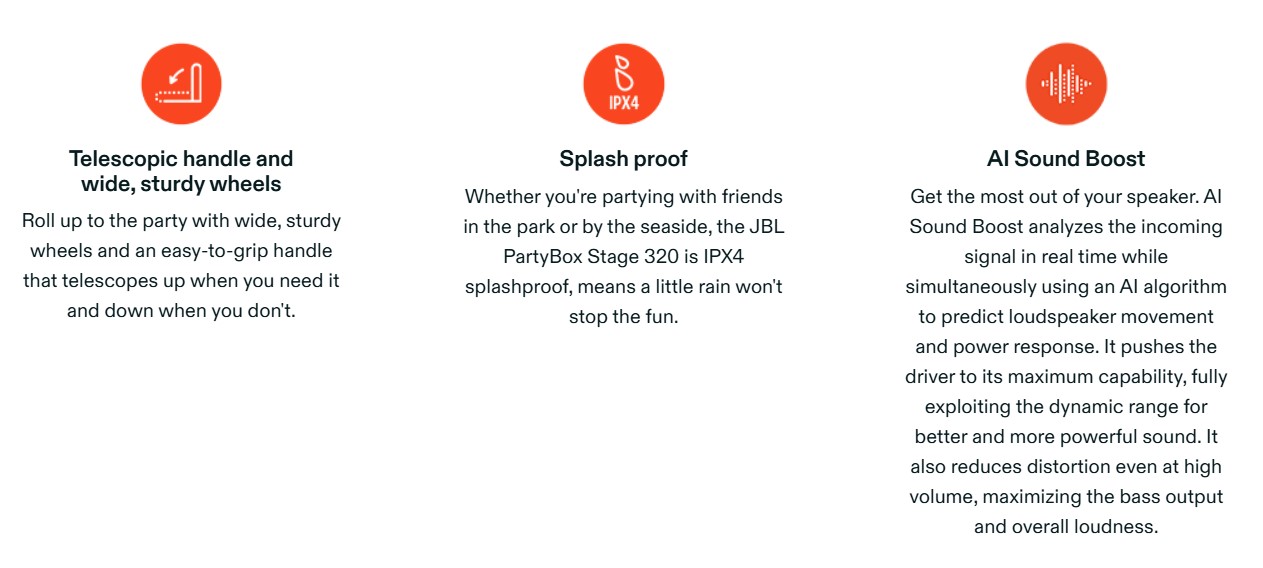Select the 'Splash proof' heading
Image resolution: width=1263 pixels, height=568 pixels.
pyautogui.click(x=624, y=159)
